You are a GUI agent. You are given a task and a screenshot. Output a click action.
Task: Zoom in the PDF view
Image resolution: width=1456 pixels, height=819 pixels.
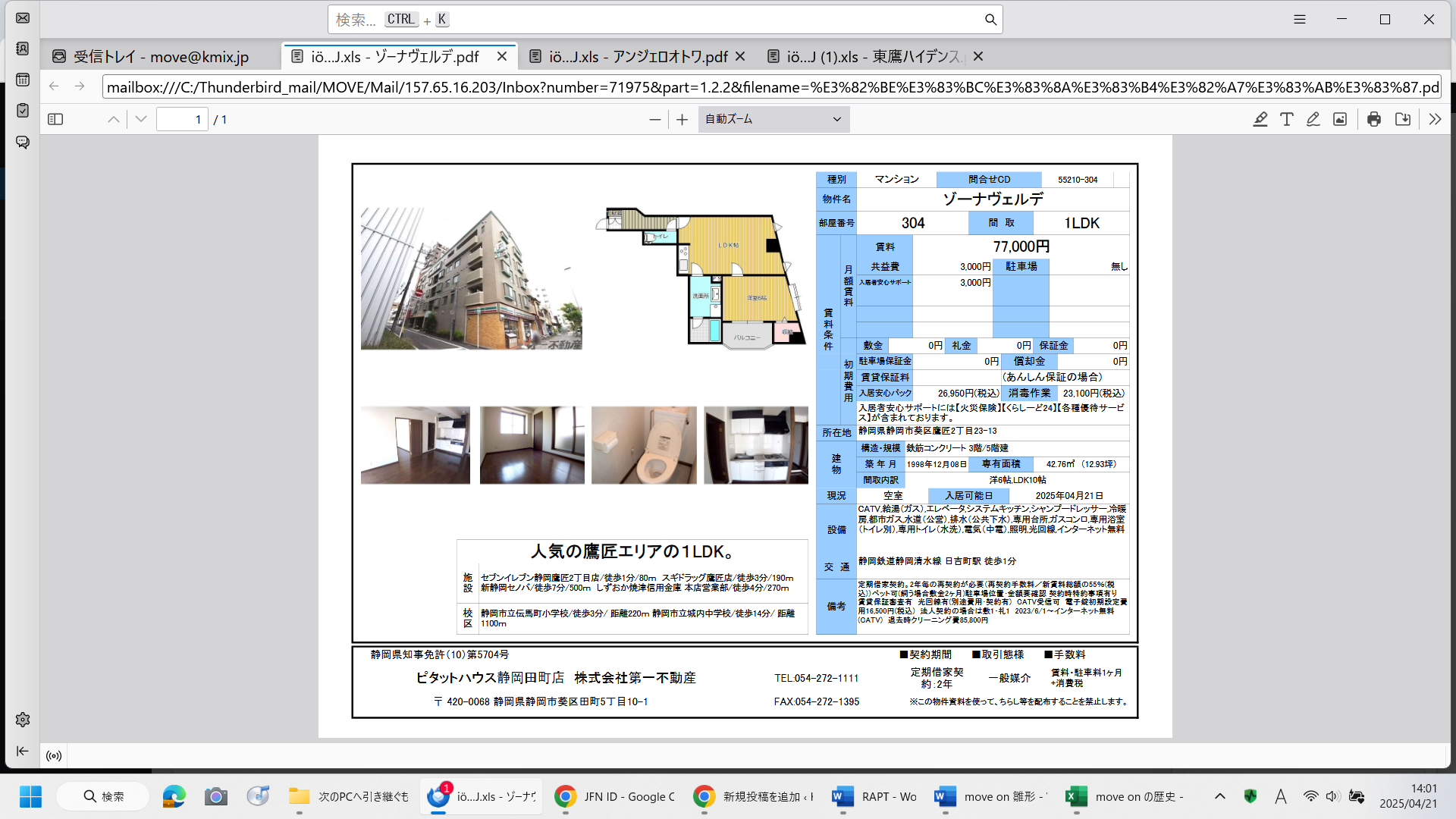click(682, 119)
